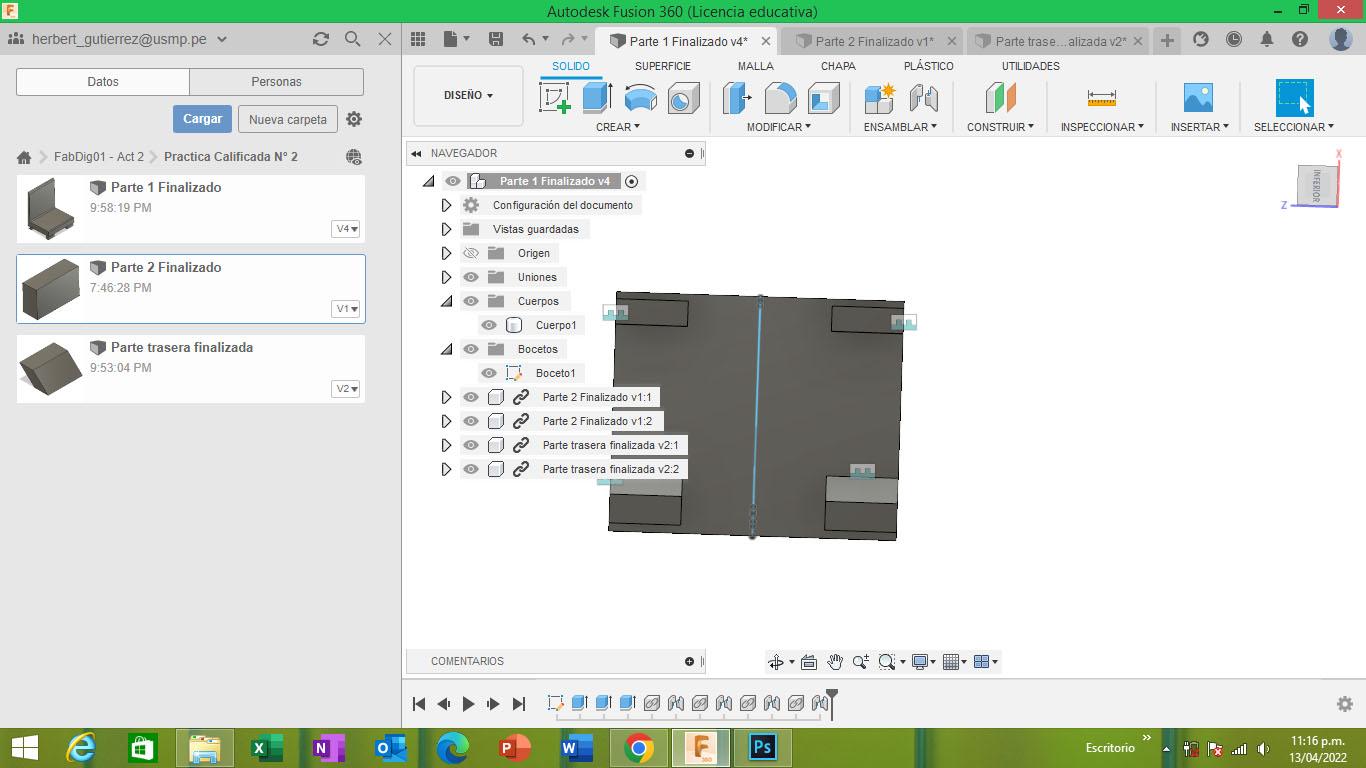The width and height of the screenshot is (1366, 768).
Task: Toggle visibility of Cuerpo1
Action: 489,325
